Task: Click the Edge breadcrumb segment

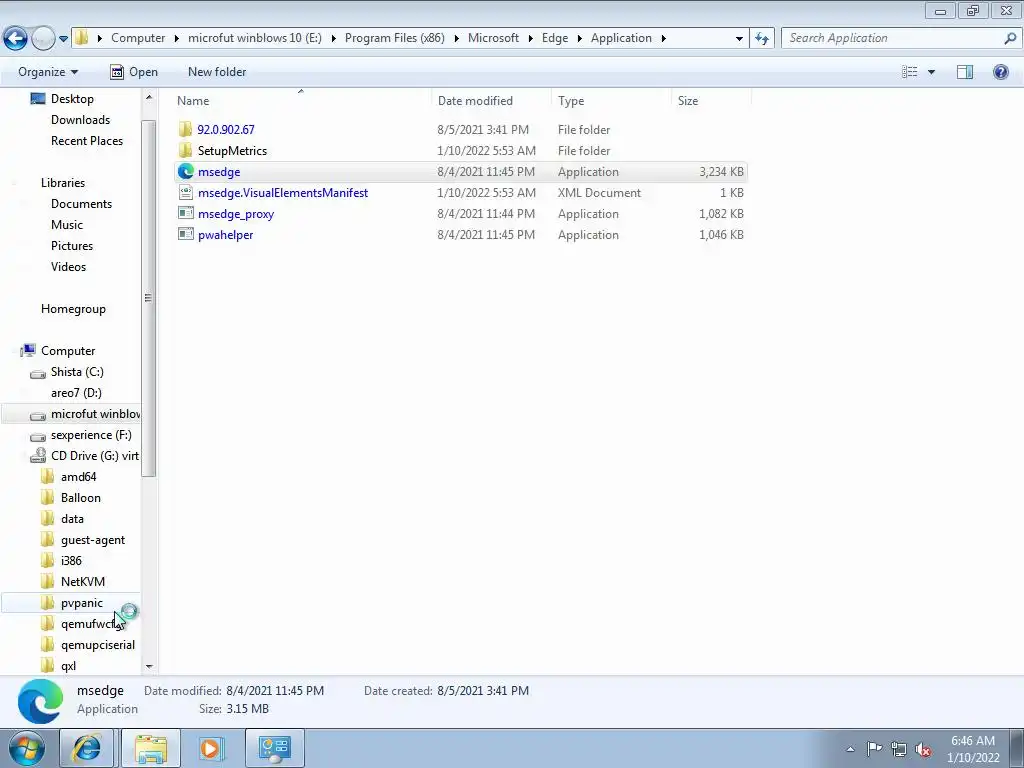Action: [x=554, y=38]
